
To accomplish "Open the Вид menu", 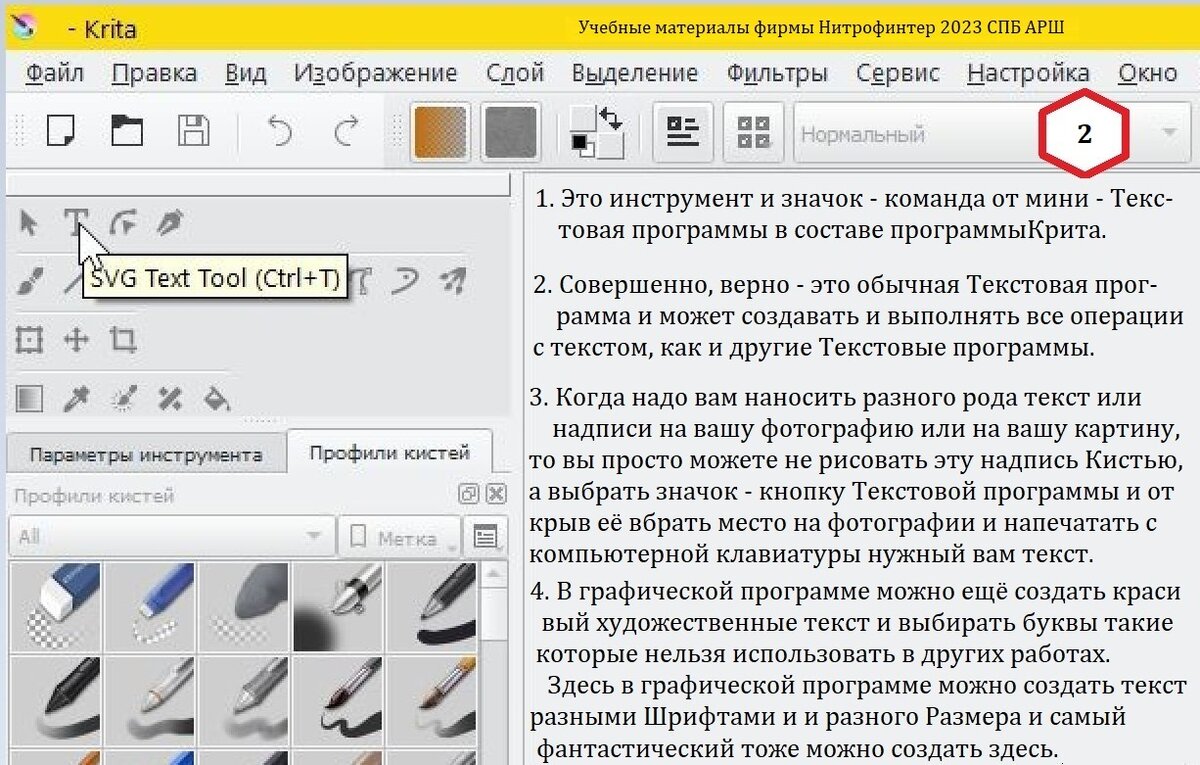I will (x=245, y=73).
